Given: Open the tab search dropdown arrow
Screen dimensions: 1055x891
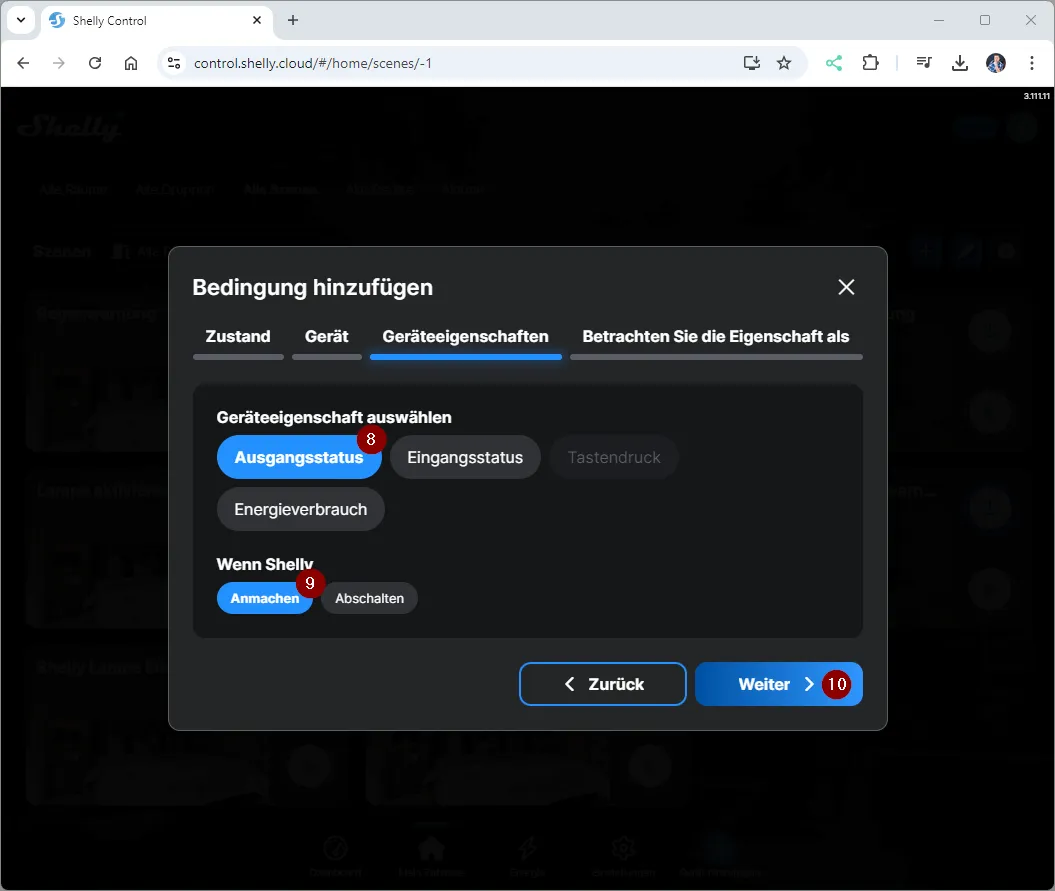Looking at the screenshot, I should 21,20.
